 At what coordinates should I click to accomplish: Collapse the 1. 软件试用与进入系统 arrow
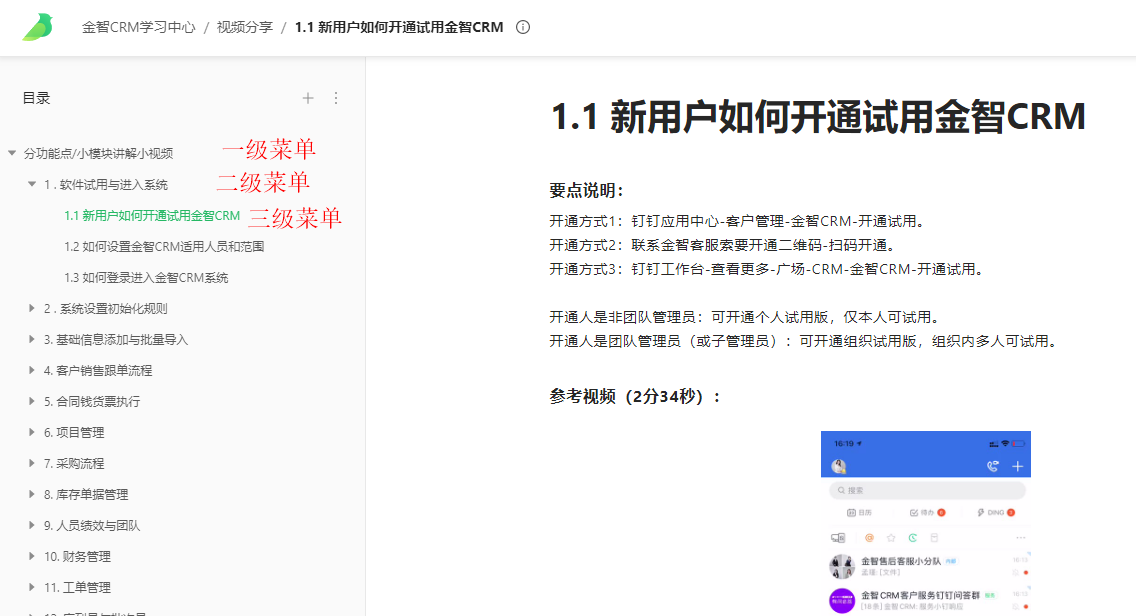tap(32, 184)
